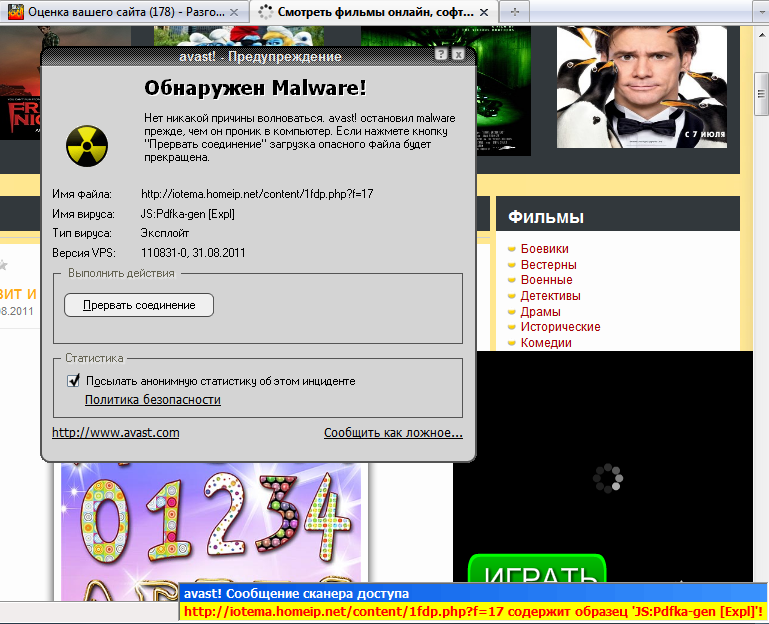Click the Сообщить как ложное link
This screenshot has width=769, height=624.
click(x=393, y=433)
